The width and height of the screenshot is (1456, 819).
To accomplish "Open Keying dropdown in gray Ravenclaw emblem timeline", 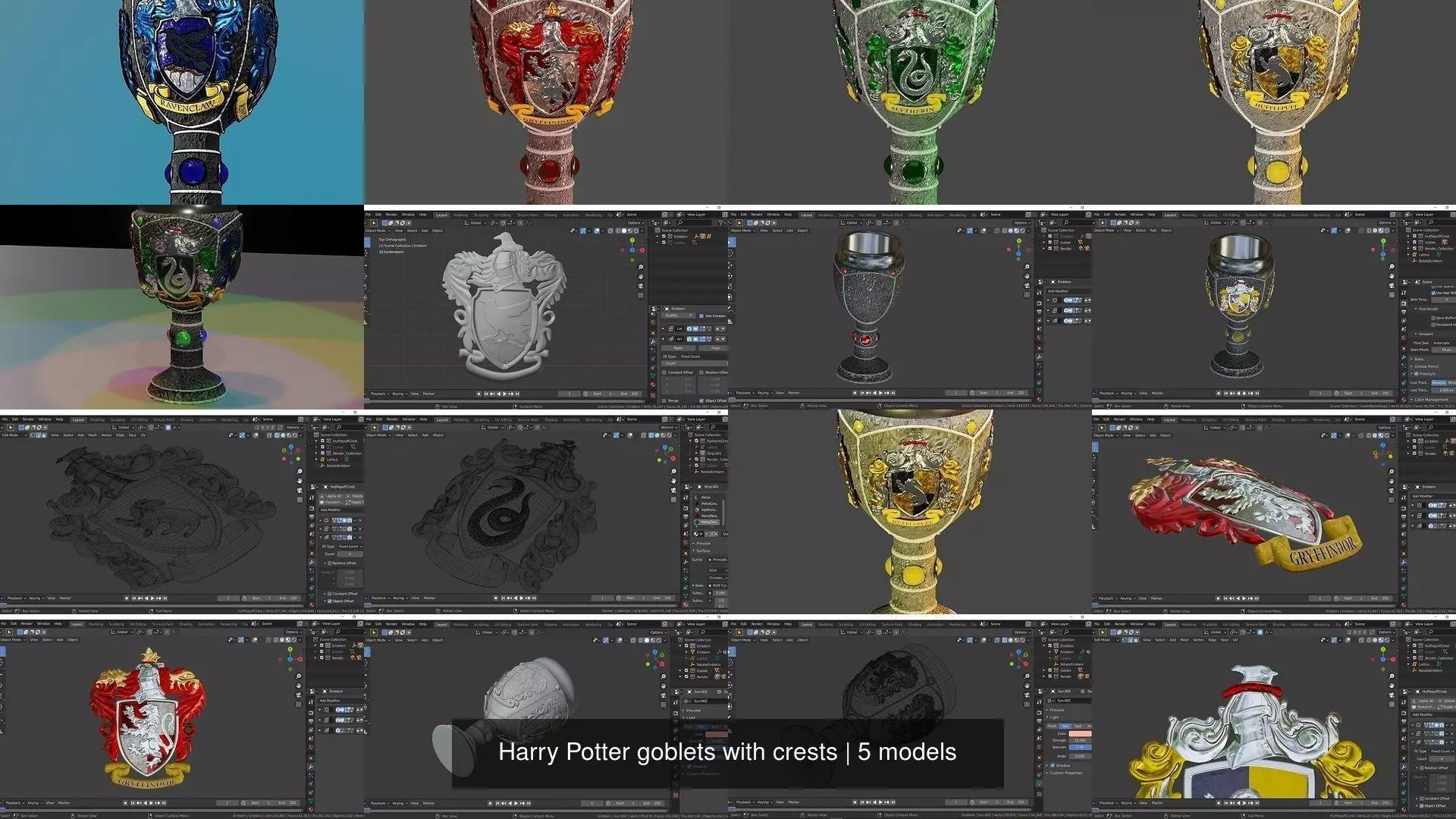I will pyautogui.click(x=400, y=394).
